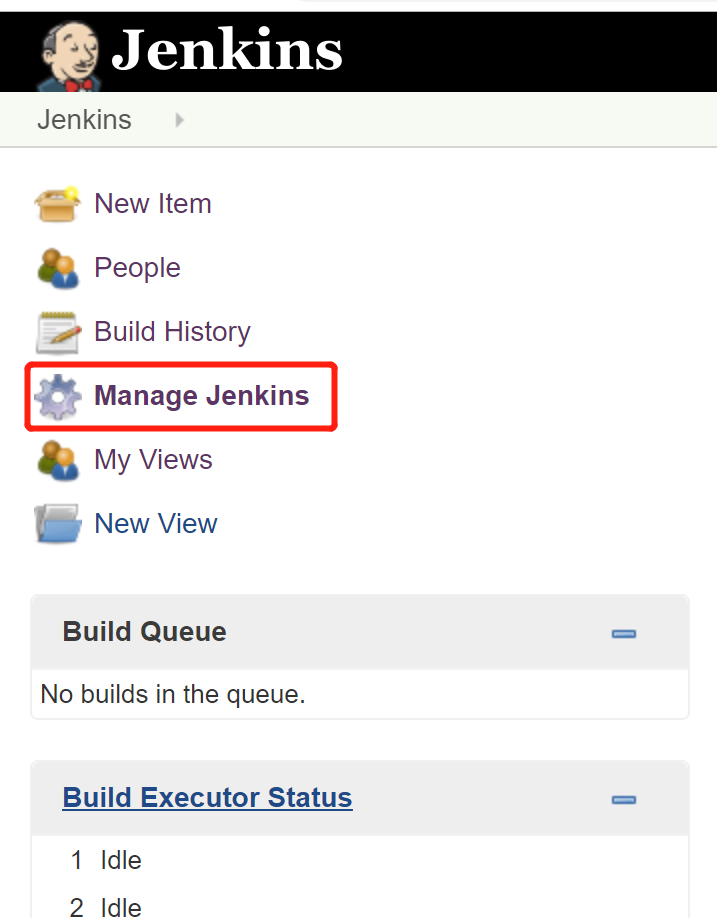Viewport: 717px width, 918px height.
Task: Click the Build History notepad icon
Action: point(57,333)
